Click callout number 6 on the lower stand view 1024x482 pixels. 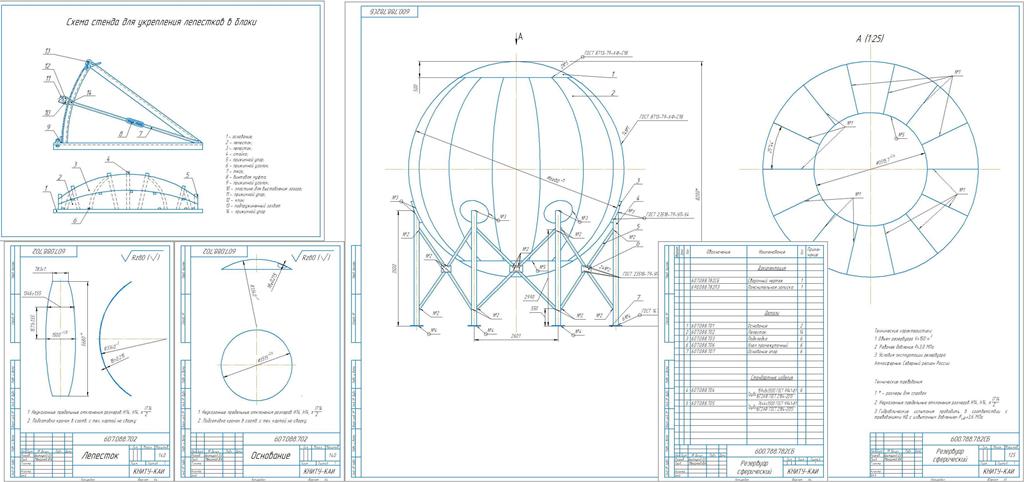pos(75,221)
